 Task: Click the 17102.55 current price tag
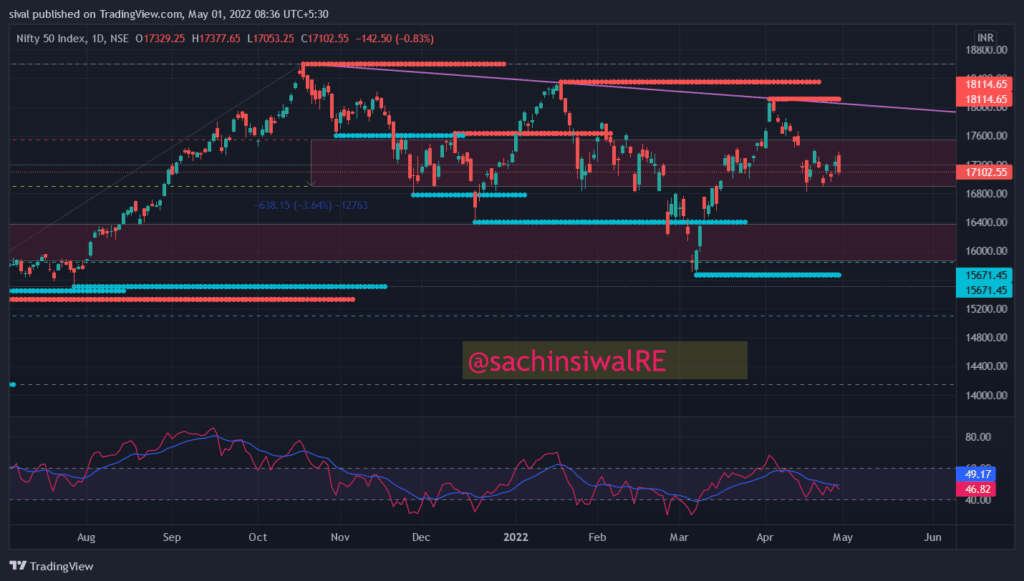[984, 172]
